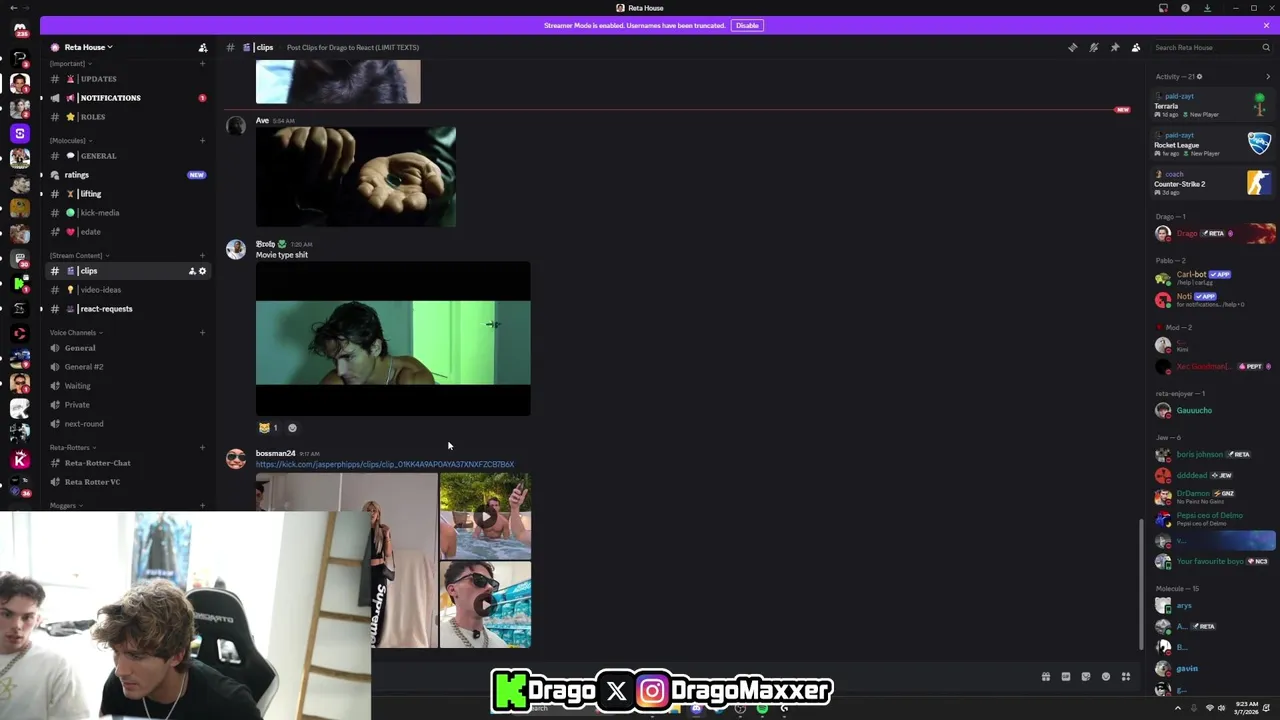Open the kick.com jasperphipps clip link

click(x=385, y=464)
